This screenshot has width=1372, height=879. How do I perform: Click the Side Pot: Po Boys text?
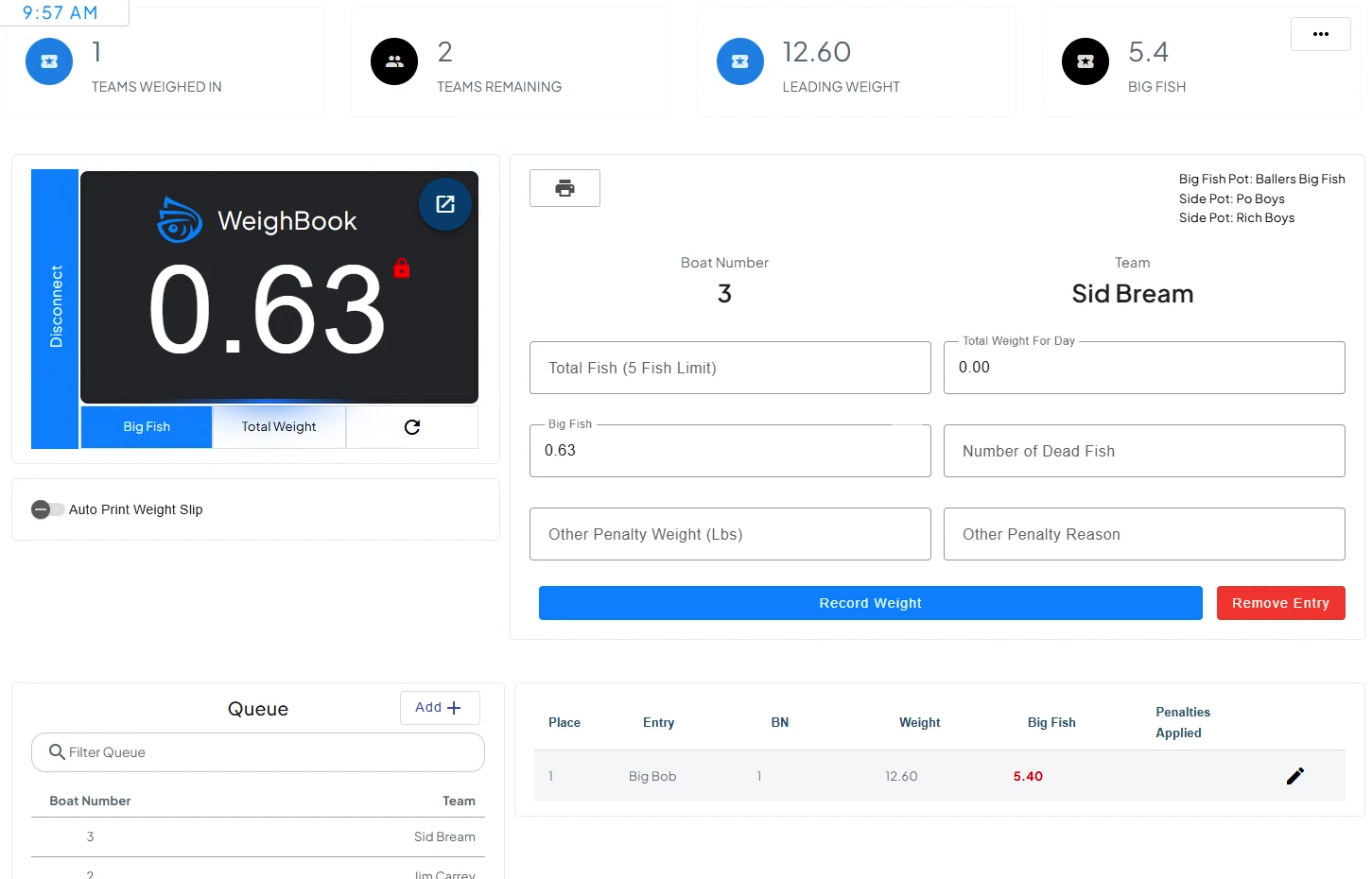pos(1232,198)
